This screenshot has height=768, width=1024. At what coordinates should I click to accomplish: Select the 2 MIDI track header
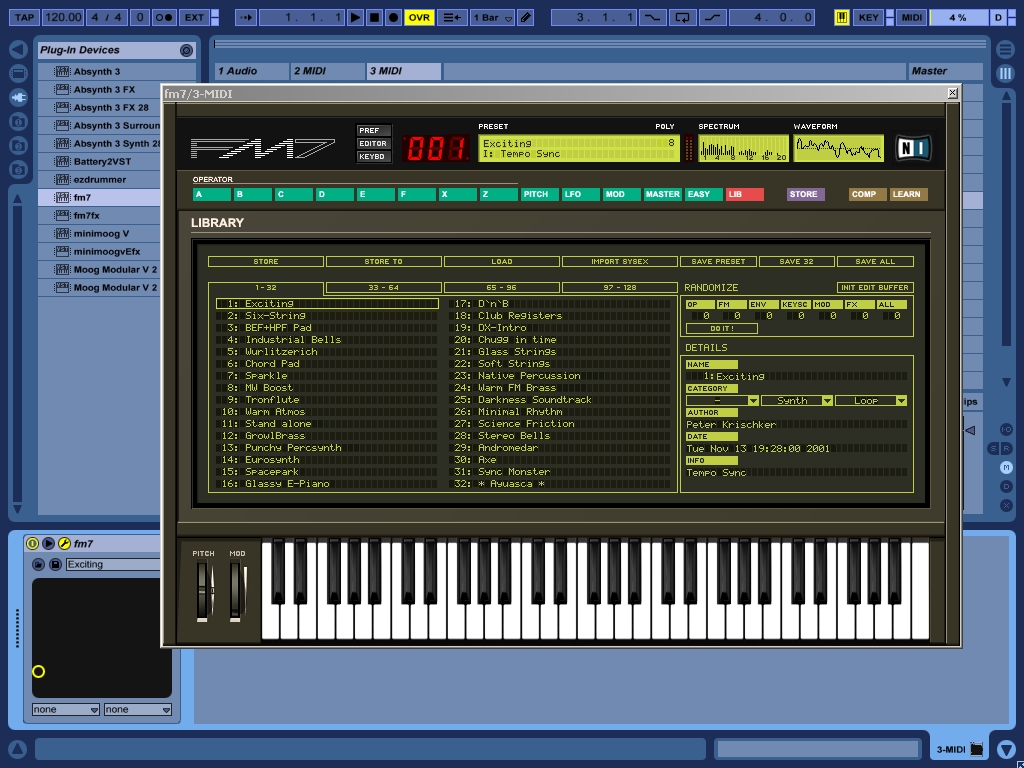tap(328, 71)
